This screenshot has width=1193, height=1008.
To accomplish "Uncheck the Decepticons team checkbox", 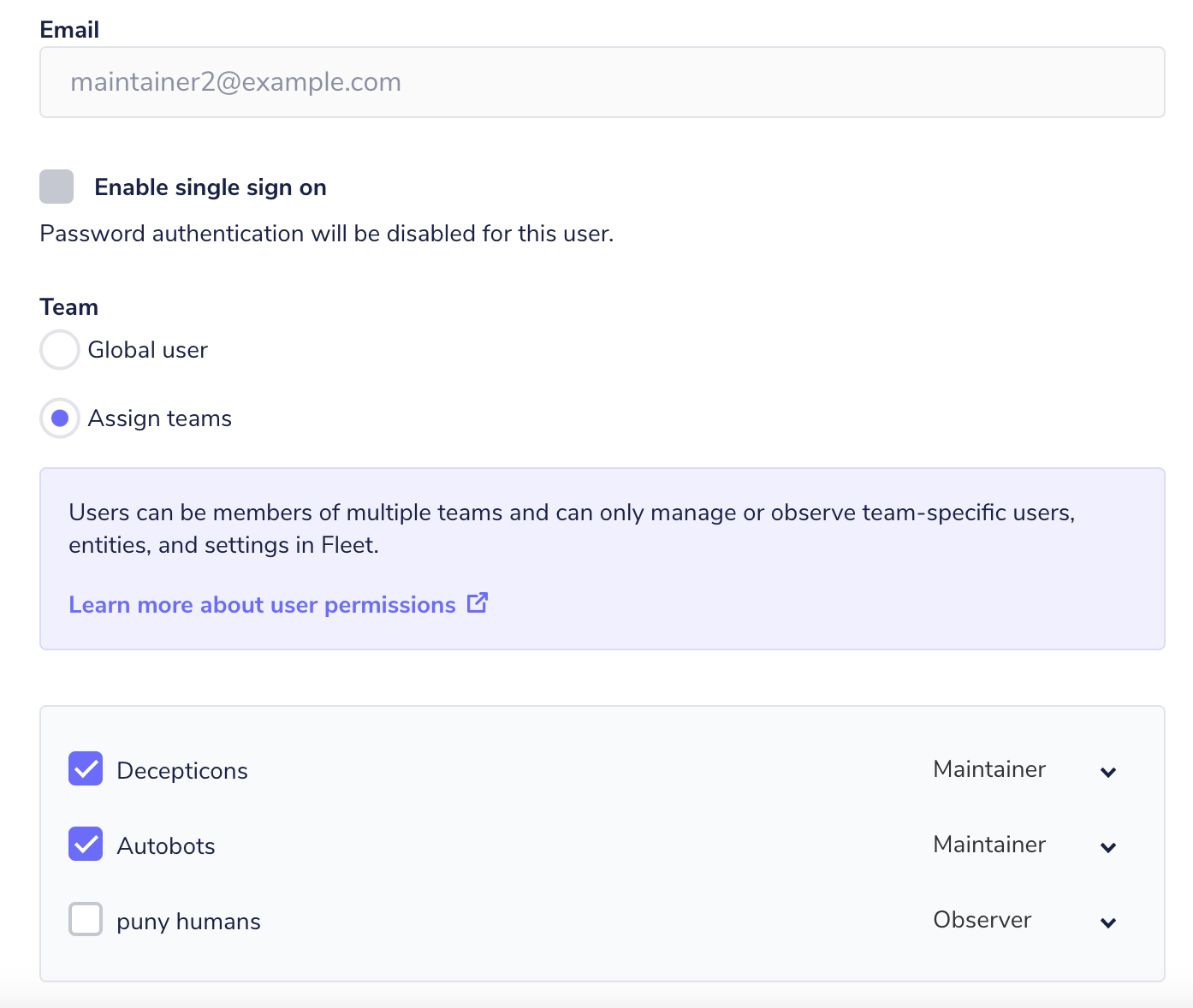I will 86,769.
